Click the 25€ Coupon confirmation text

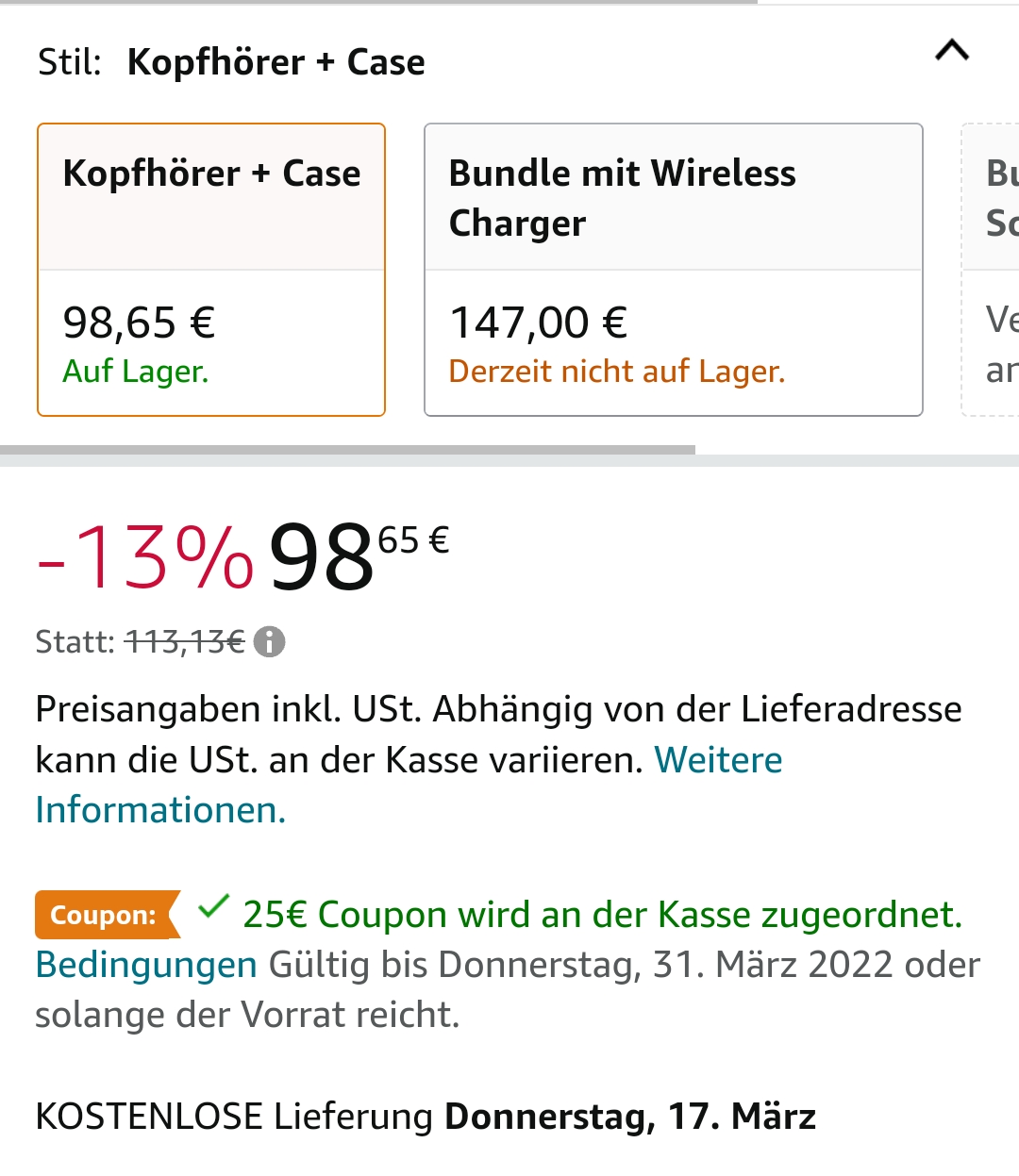(x=602, y=915)
